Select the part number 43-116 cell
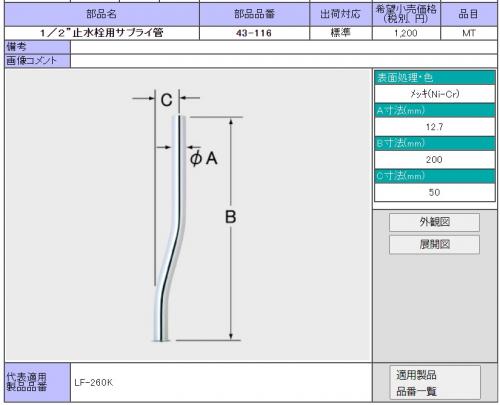 point(254,33)
